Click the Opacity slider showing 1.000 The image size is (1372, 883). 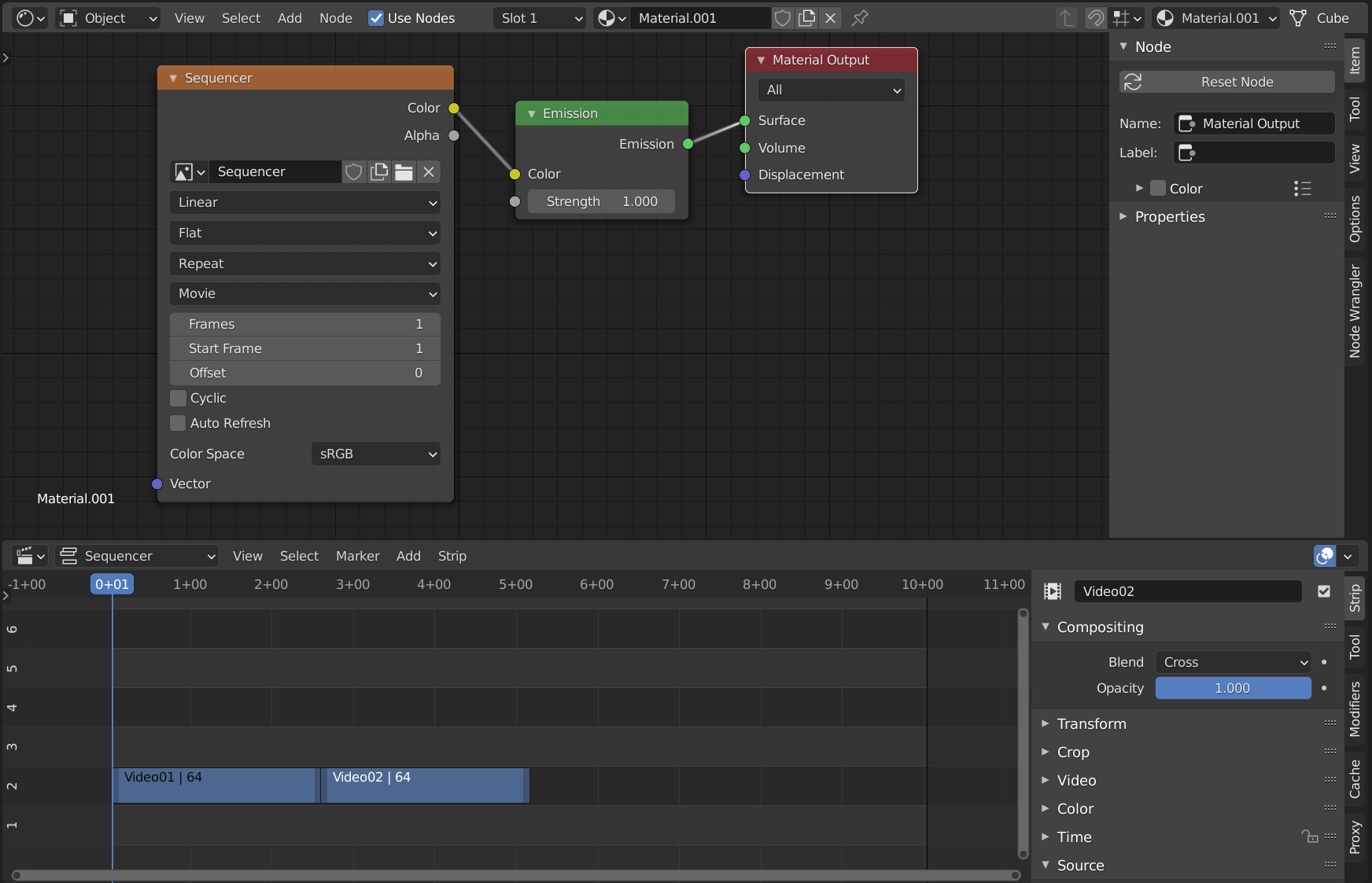coord(1233,689)
